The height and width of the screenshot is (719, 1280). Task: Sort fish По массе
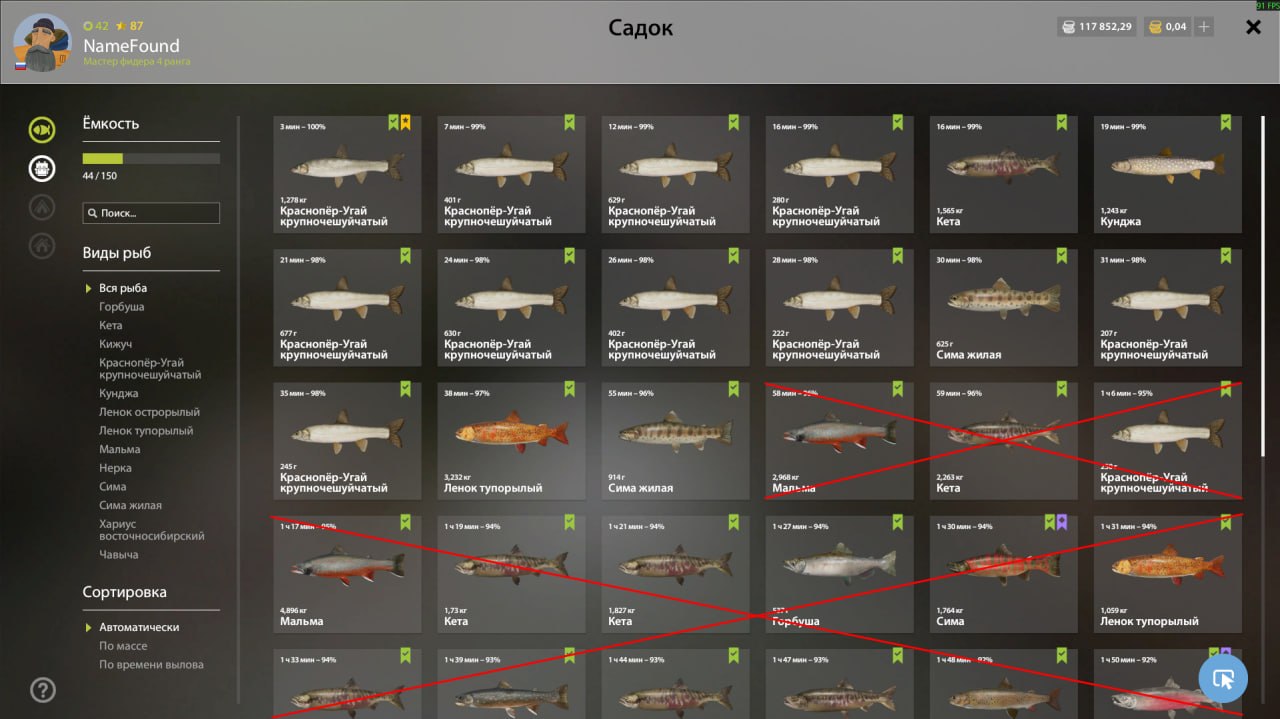coord(123,646)
